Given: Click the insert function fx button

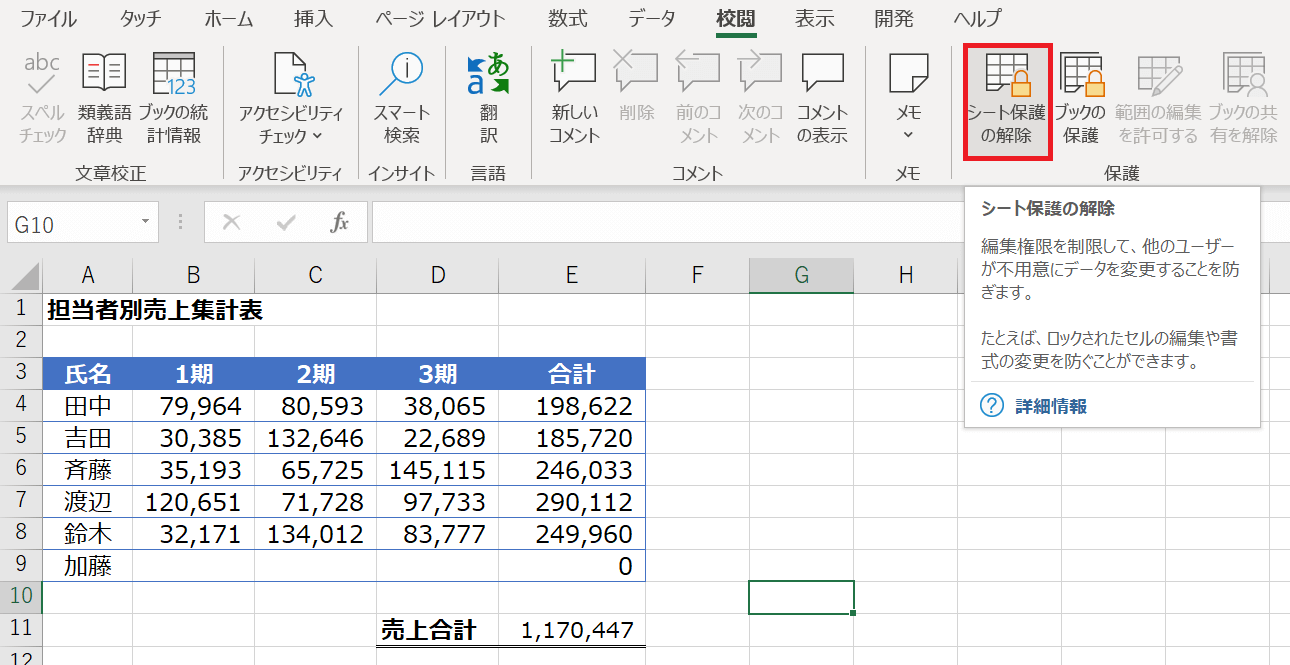Looking at the screenshot, I should (x=339, y=222).
